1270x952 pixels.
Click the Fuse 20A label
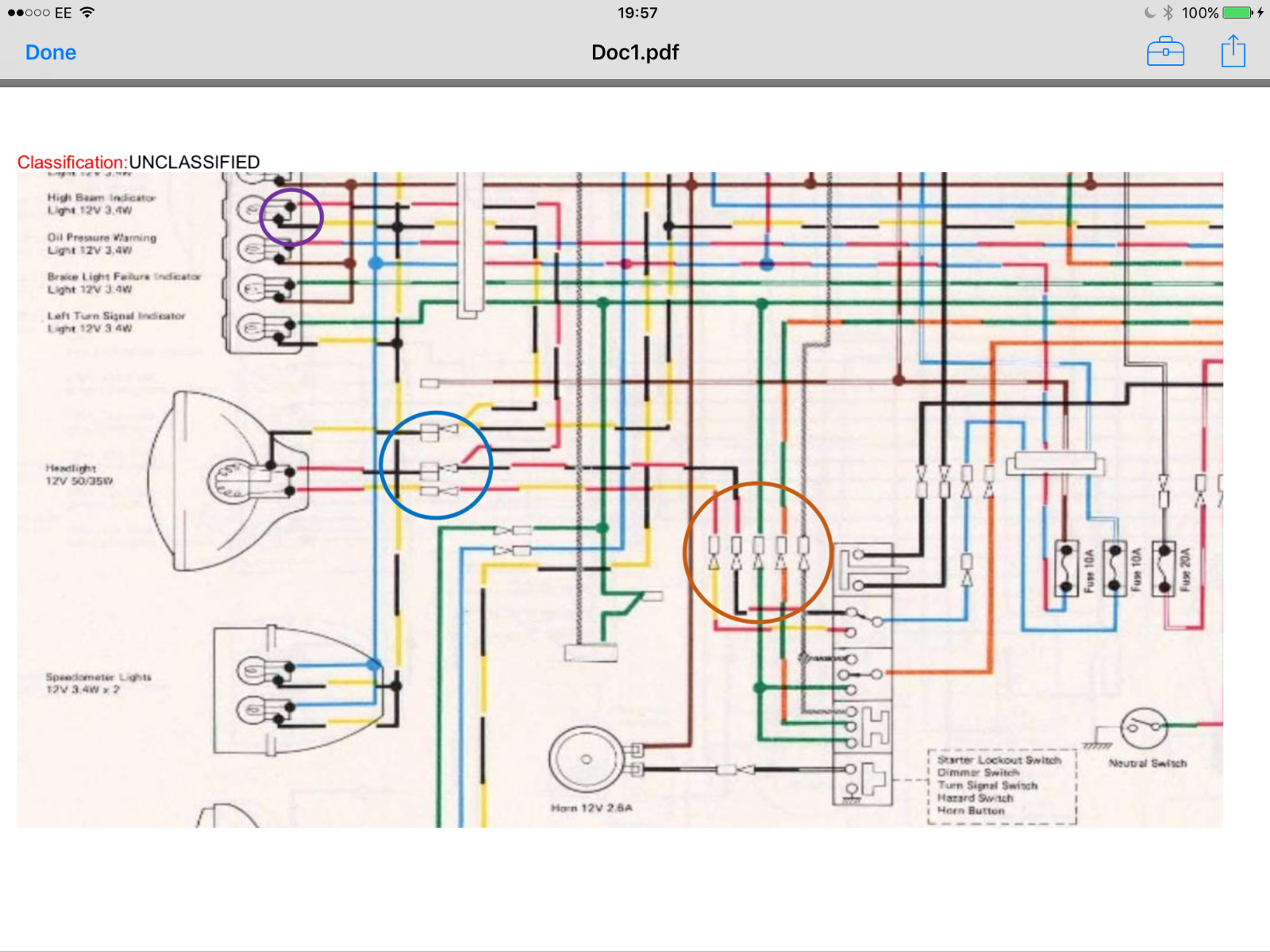tap(1185, 569)
